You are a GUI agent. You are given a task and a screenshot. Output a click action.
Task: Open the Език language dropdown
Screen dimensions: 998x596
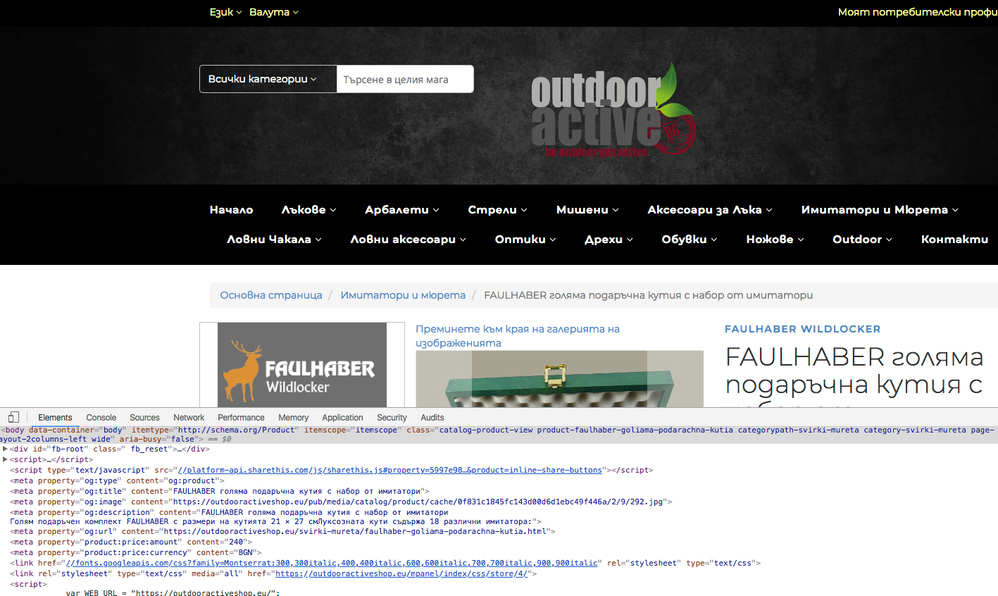click(225, 12)
